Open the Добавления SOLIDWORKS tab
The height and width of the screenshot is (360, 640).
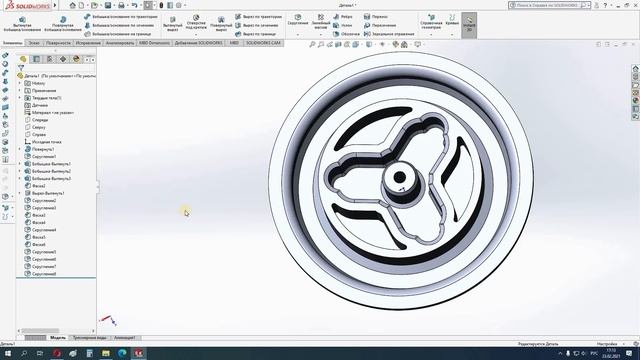click(x=198, y=43)
